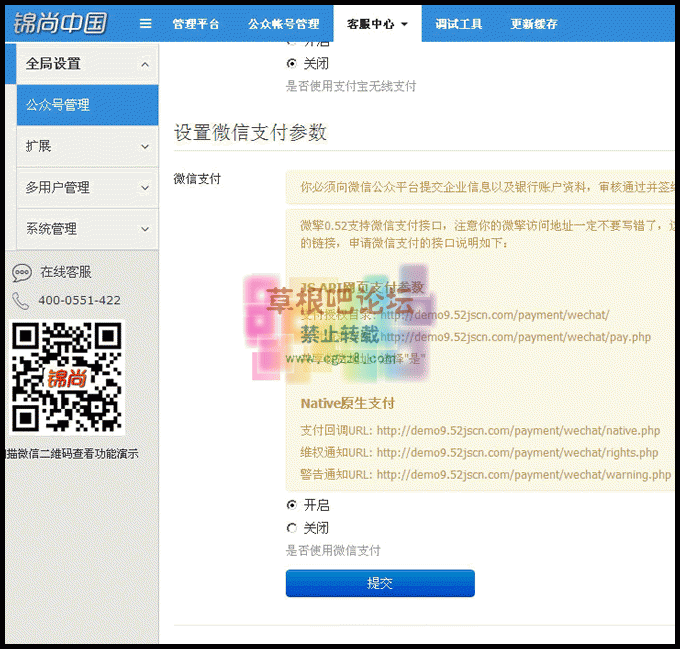Open the 客服中心 dropdown menu
Image resolution: width=680 pixels, height=649 pixels.
coord(377,24)
